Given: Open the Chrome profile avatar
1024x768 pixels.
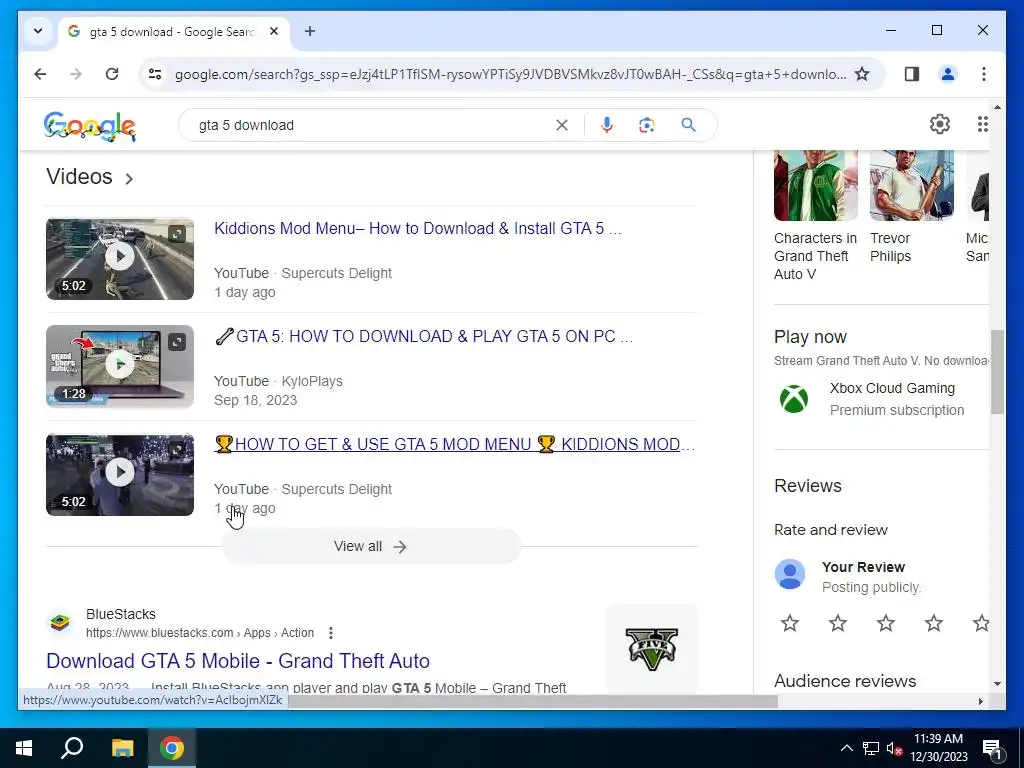Looking at the screenshot, I should pos(948,74).
